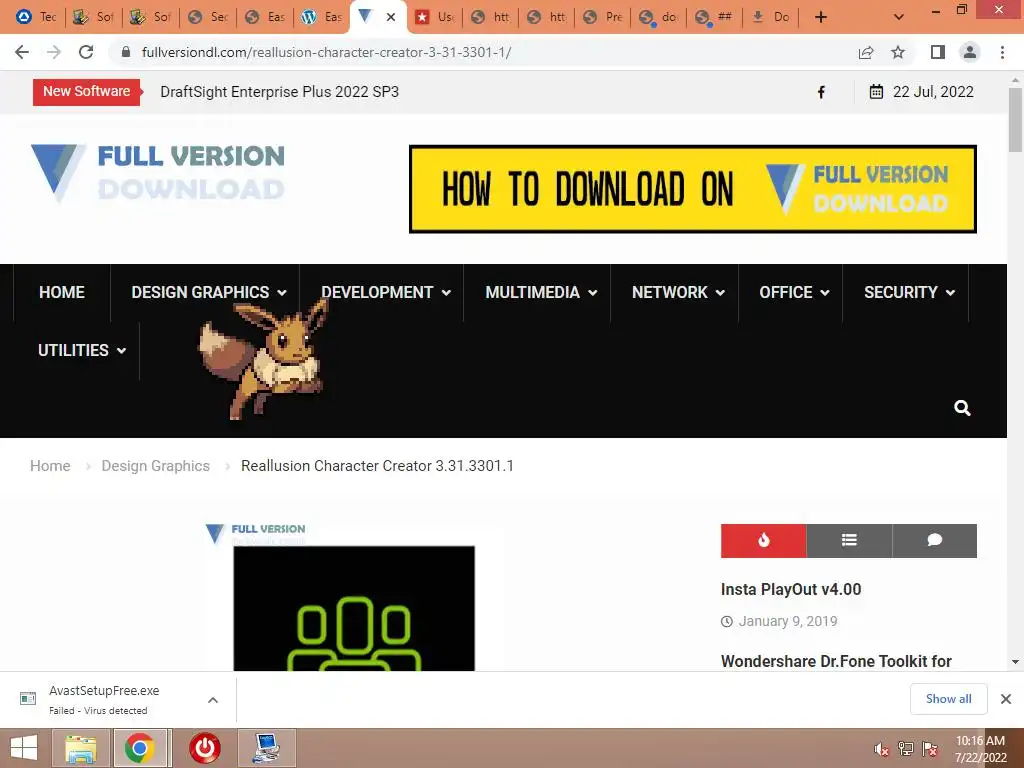Select the recent posts list tab
This screenshot has height=768, width=1024.
tap(849, 541)
